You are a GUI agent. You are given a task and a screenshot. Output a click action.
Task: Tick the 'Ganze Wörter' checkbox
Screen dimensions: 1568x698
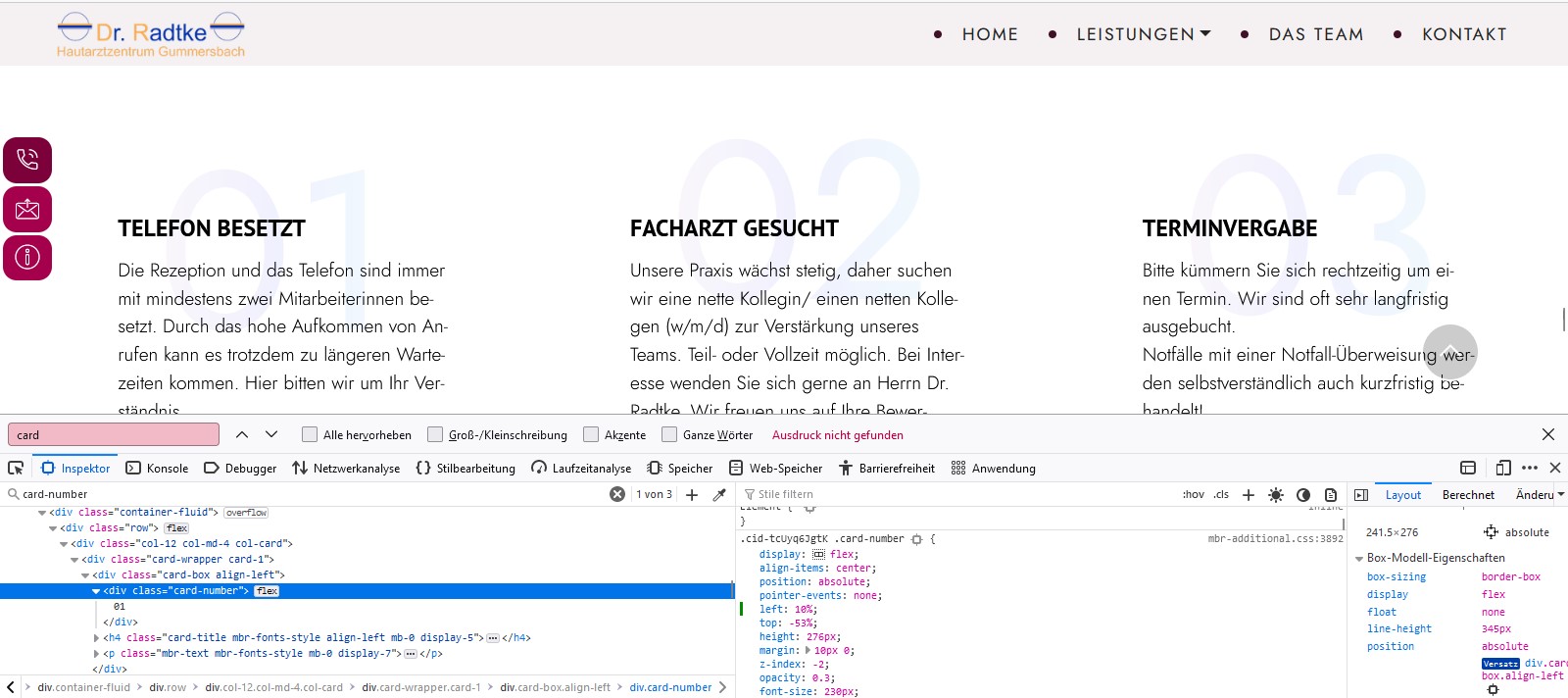[669, 434]
